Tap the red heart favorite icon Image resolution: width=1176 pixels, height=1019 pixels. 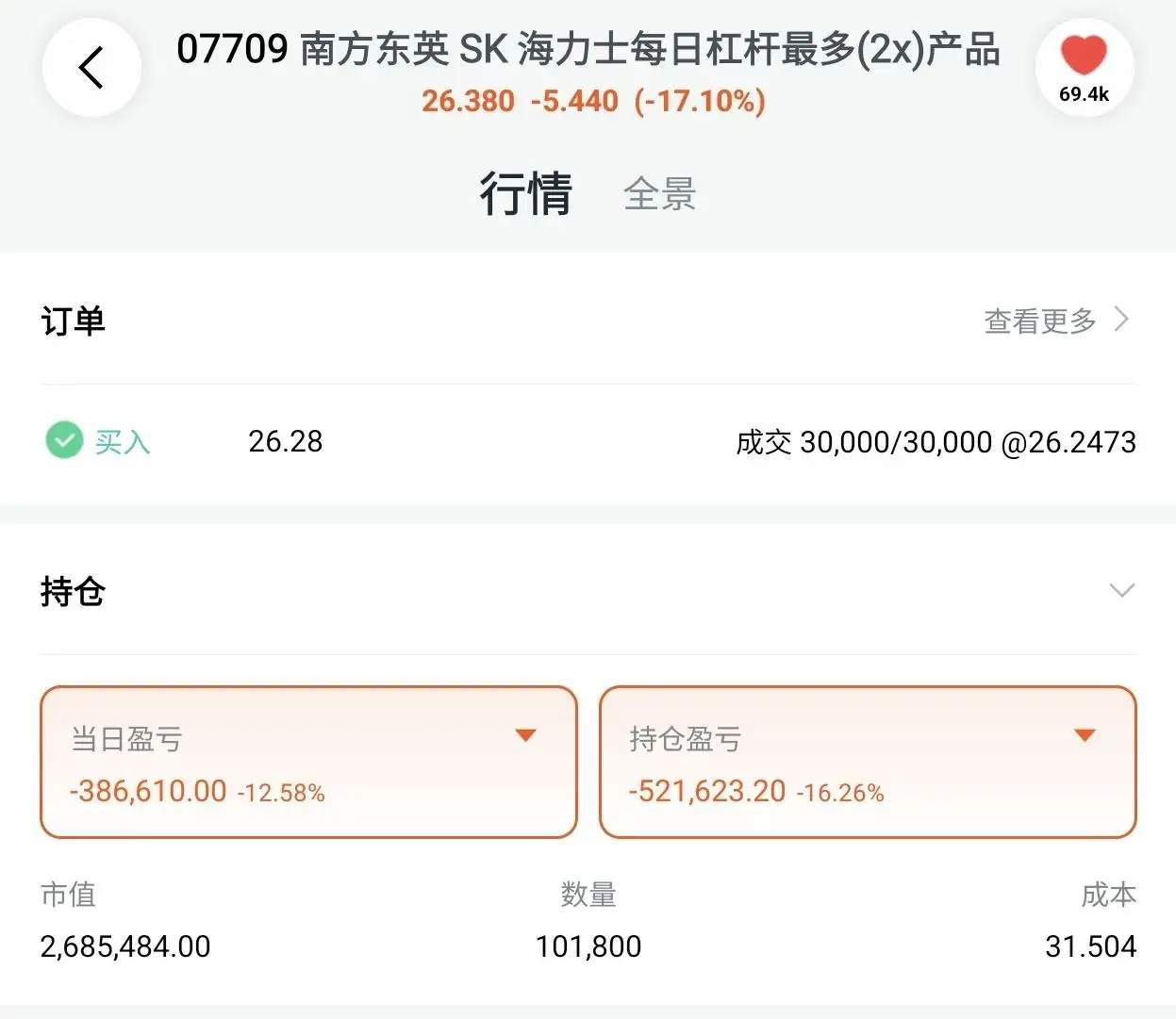click(1084, 54)
